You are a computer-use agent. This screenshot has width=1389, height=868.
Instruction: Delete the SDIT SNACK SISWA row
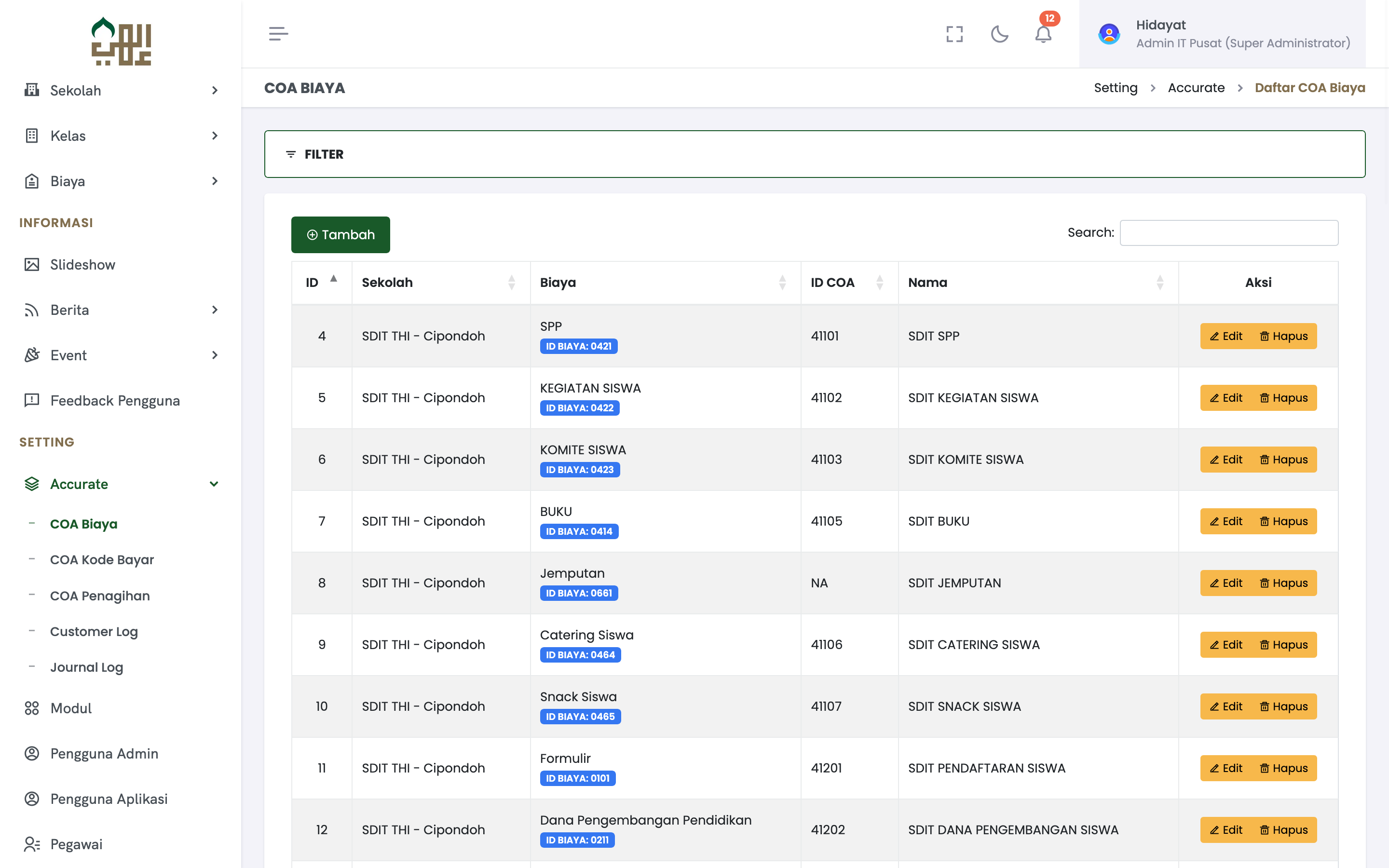[1284, 706]
